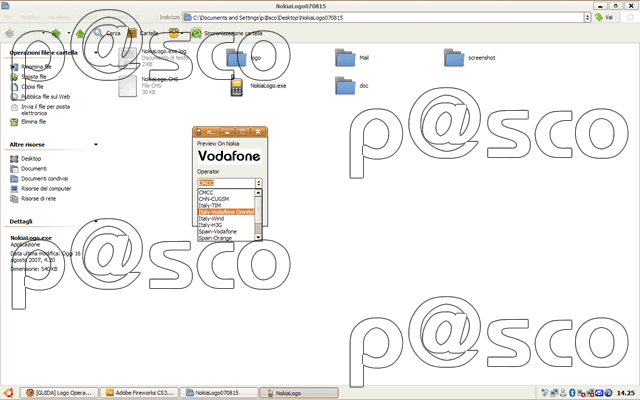
Task: Click the Explorer address bar path field
Action: click(384, 18)
